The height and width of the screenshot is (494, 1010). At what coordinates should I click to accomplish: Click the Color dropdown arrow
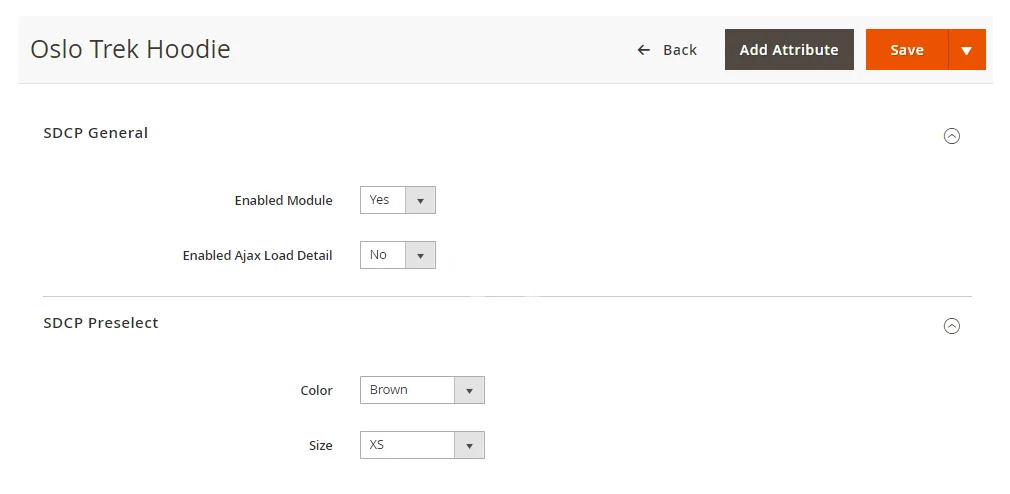(469, 390)
